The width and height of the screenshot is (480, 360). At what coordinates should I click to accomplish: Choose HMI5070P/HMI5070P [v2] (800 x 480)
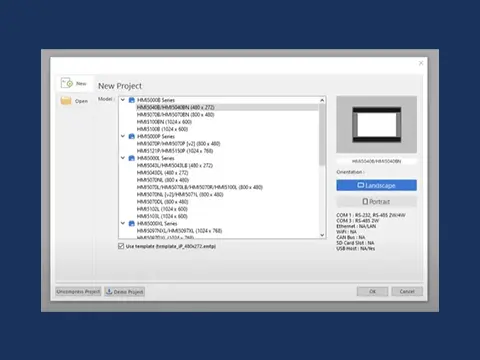click(x=178, y=144)
